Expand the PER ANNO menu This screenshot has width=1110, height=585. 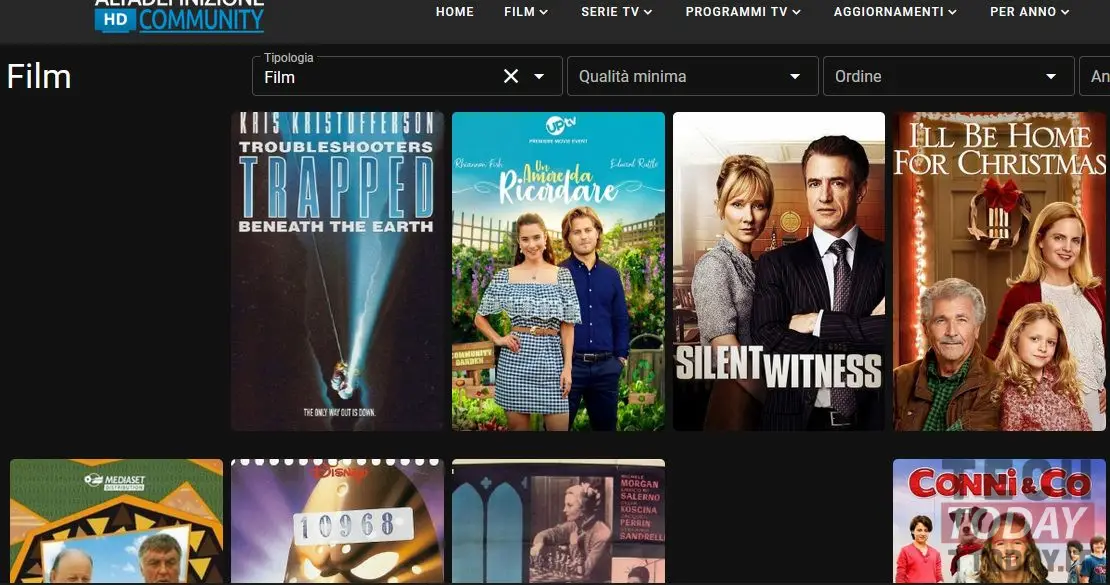point(1029,12)
